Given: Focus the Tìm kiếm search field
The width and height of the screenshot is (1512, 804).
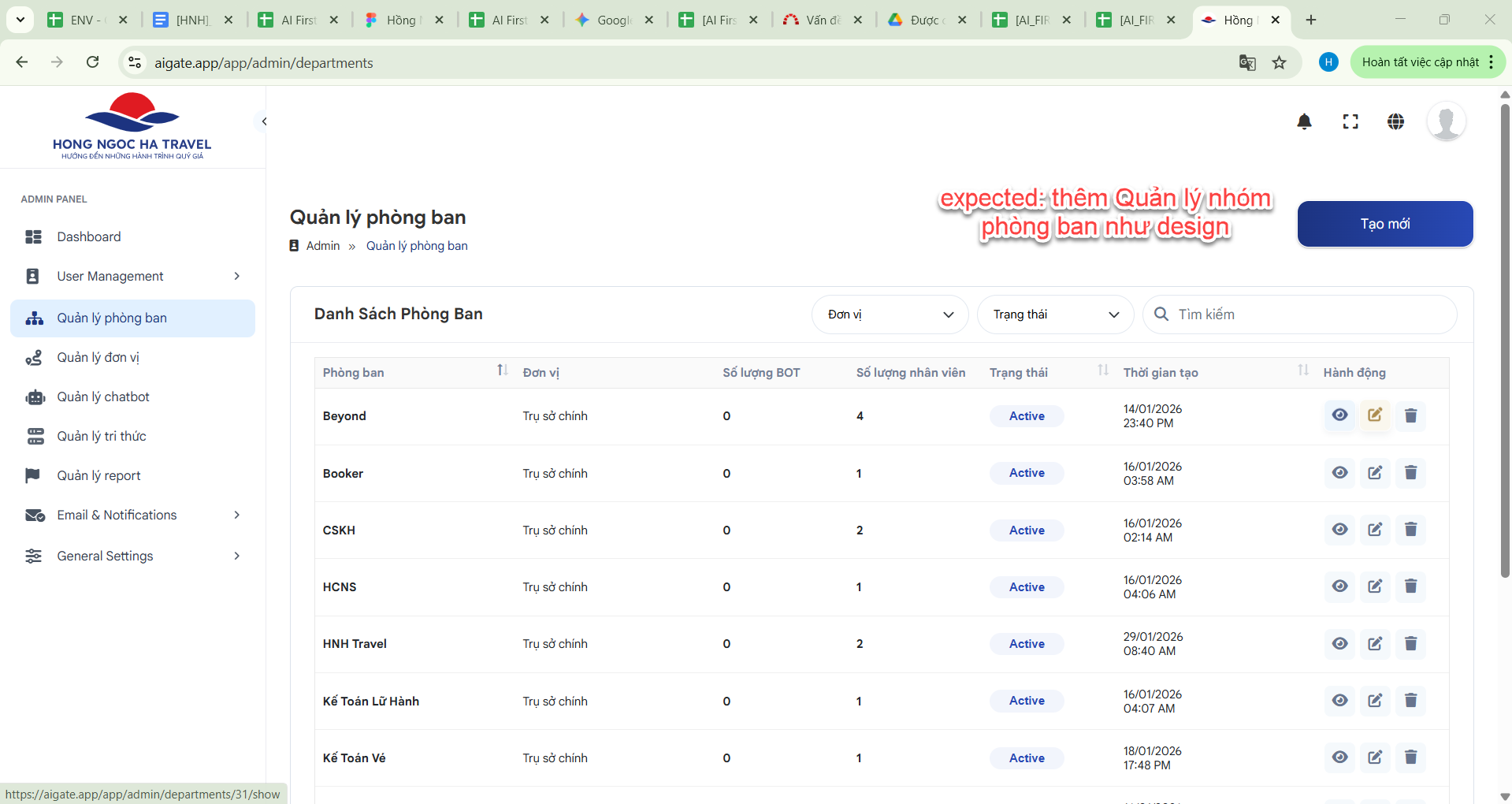Looking at the screenshot, I should [1308, 315].
